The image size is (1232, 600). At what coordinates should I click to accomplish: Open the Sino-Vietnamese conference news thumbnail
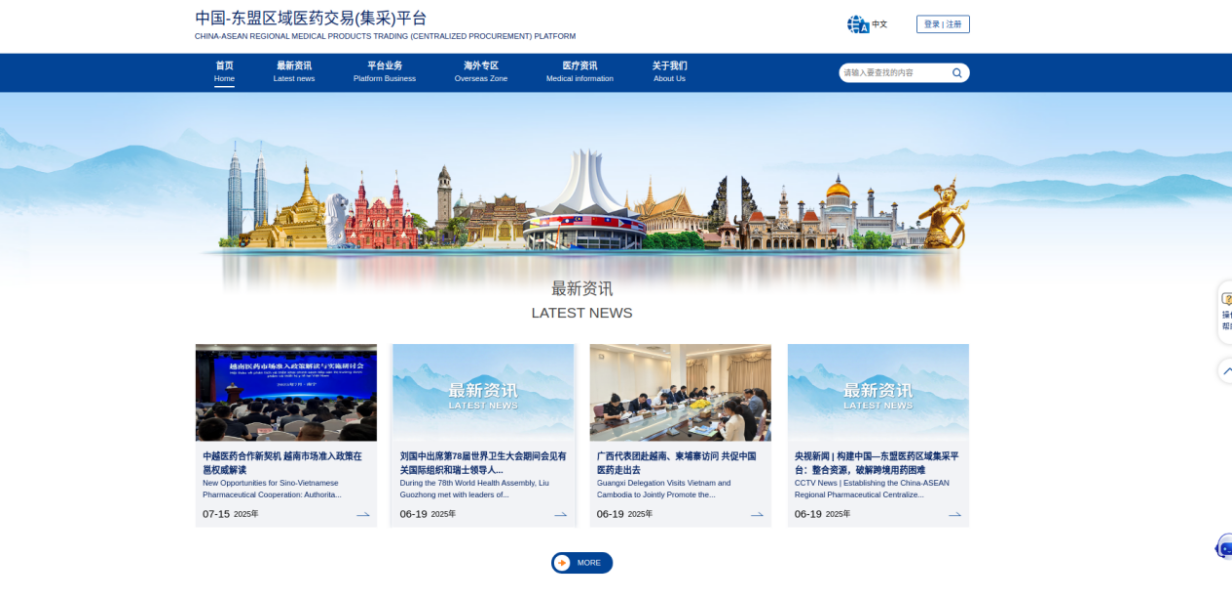pos(286,393)
